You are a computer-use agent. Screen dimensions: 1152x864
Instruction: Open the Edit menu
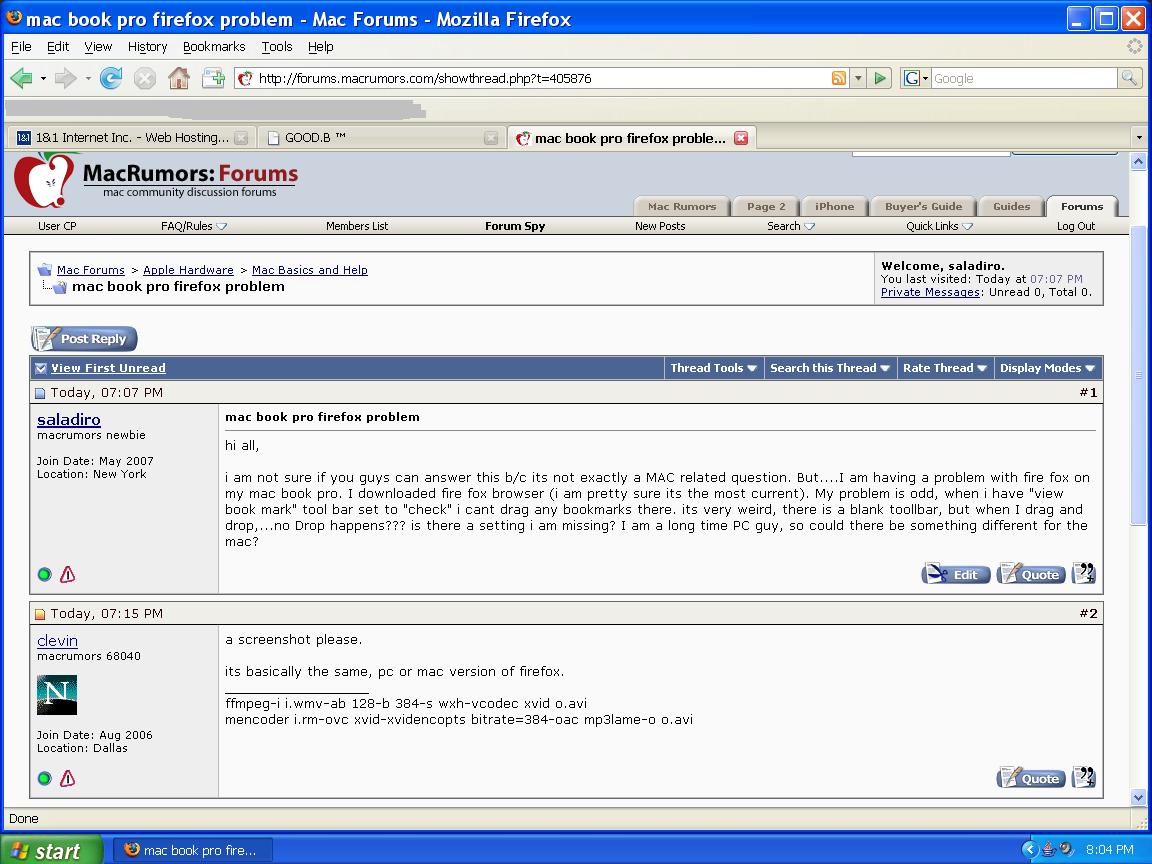click(x=57, y=46)
